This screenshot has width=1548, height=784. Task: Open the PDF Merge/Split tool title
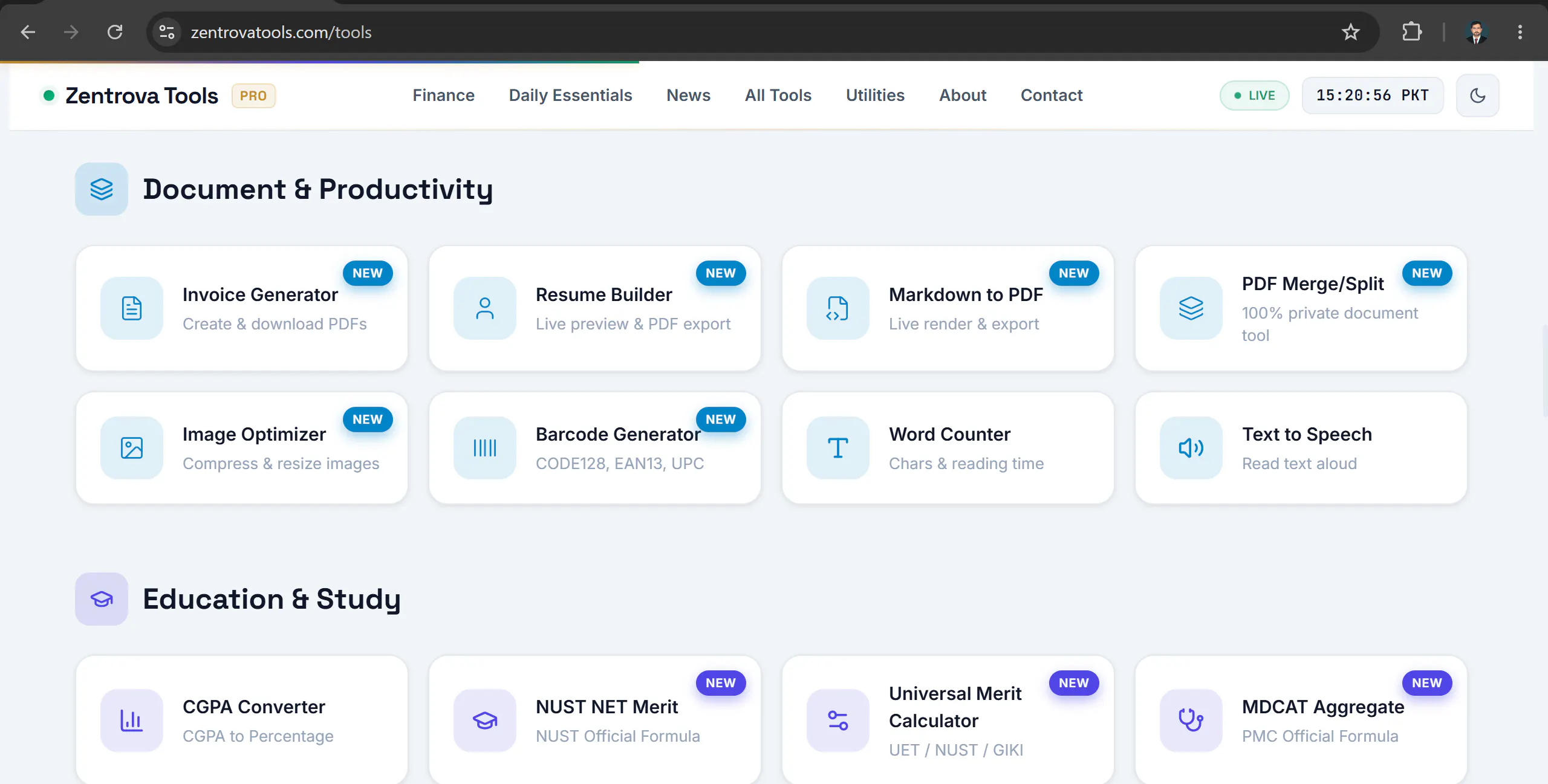click(1313, 283)
